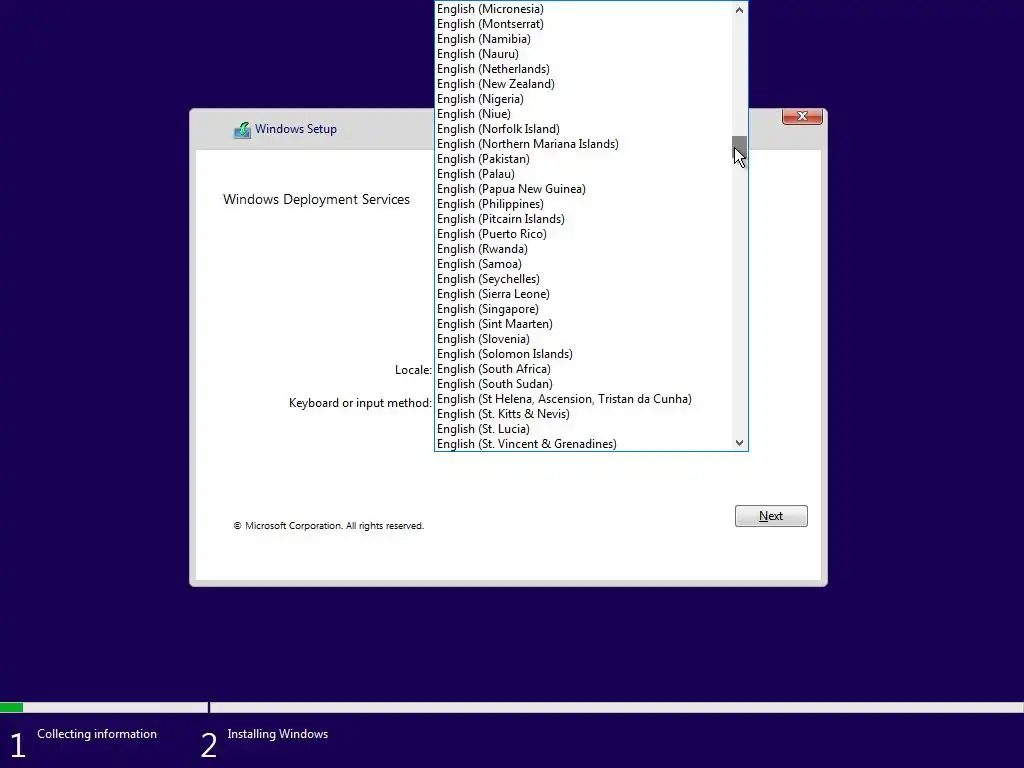Select English (Netherlands) entry

[583, 69]
